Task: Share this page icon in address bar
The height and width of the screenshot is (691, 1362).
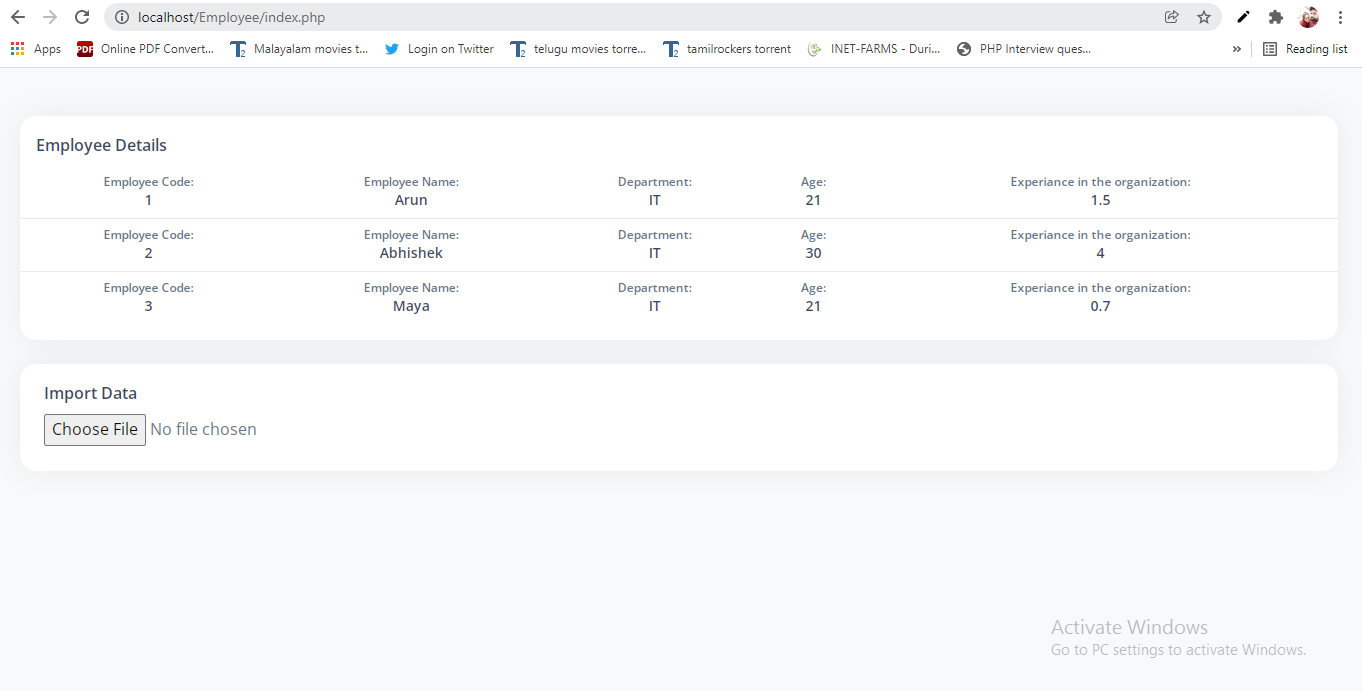Action: coord(1172,17)
